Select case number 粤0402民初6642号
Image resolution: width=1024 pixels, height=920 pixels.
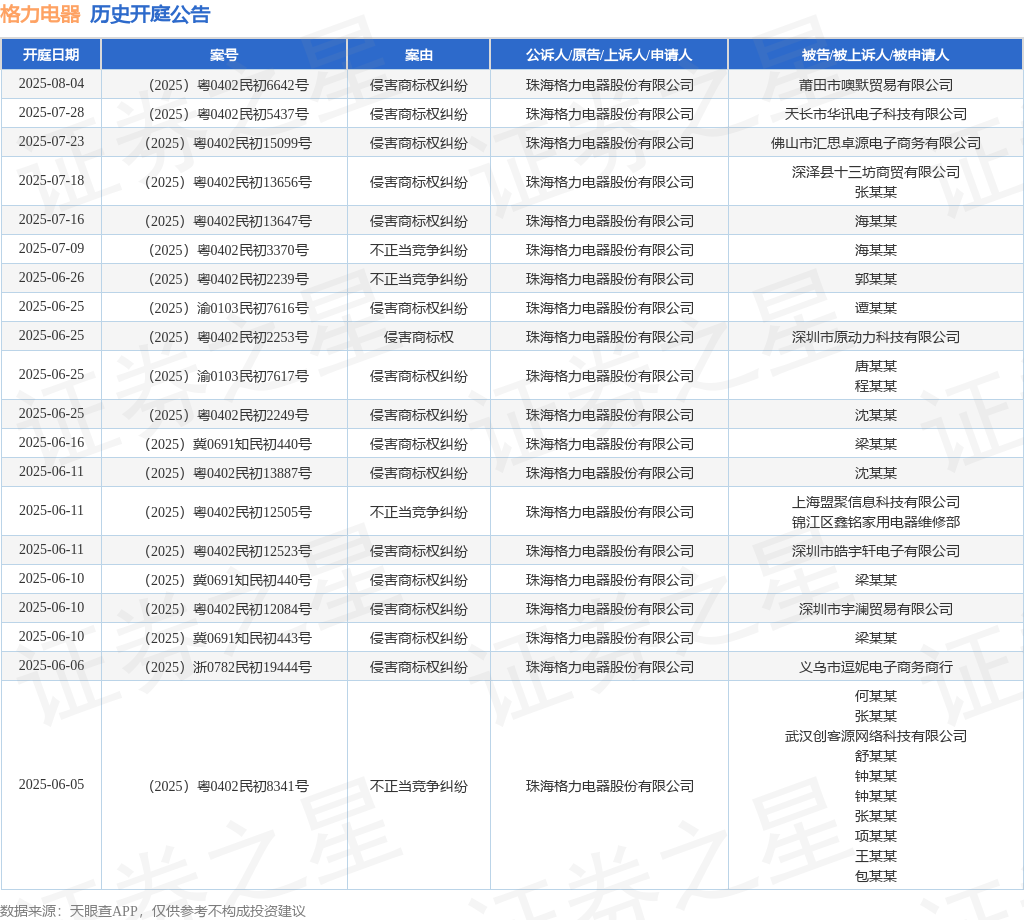228,86
